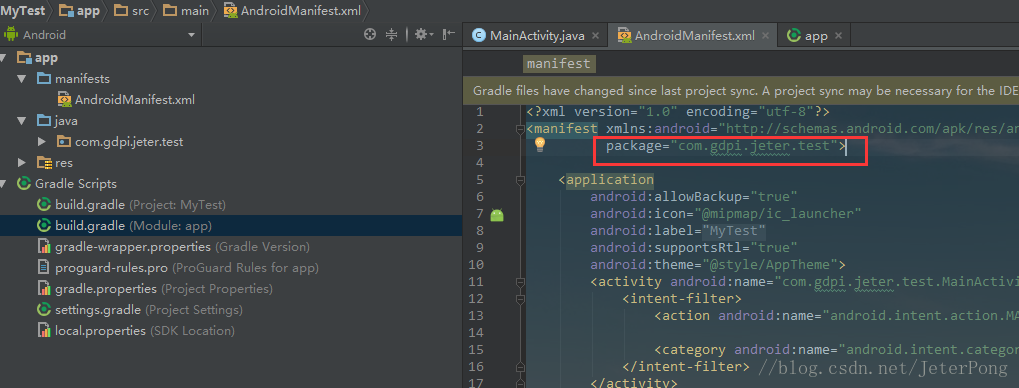Click the Gradle sync notification banner
This screenshot has height=388, width=1019.
741,90
